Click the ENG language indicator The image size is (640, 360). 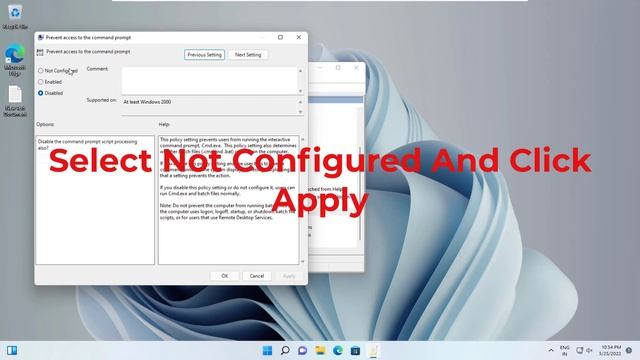[564, 350]
